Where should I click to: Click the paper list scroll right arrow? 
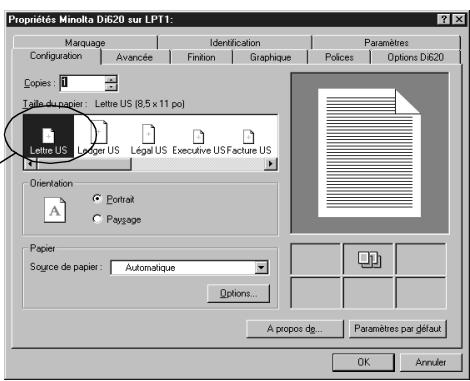tap(271, 164)
